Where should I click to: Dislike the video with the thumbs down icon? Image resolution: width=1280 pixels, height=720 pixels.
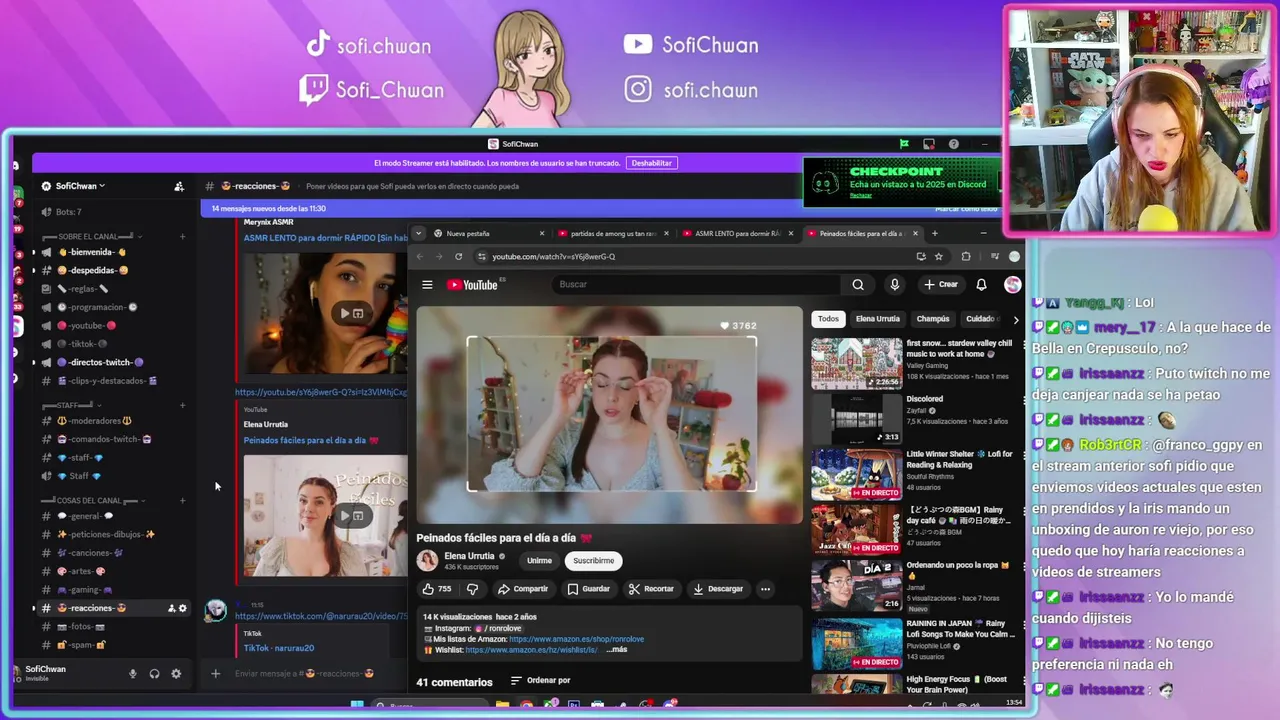pyautogui.click(x=473, y=589)
